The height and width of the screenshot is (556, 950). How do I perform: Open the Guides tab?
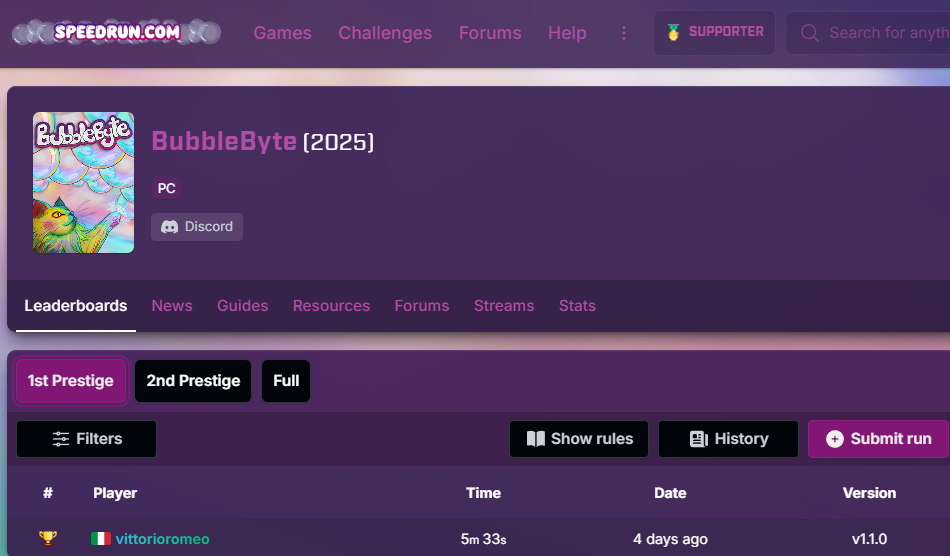243,306
